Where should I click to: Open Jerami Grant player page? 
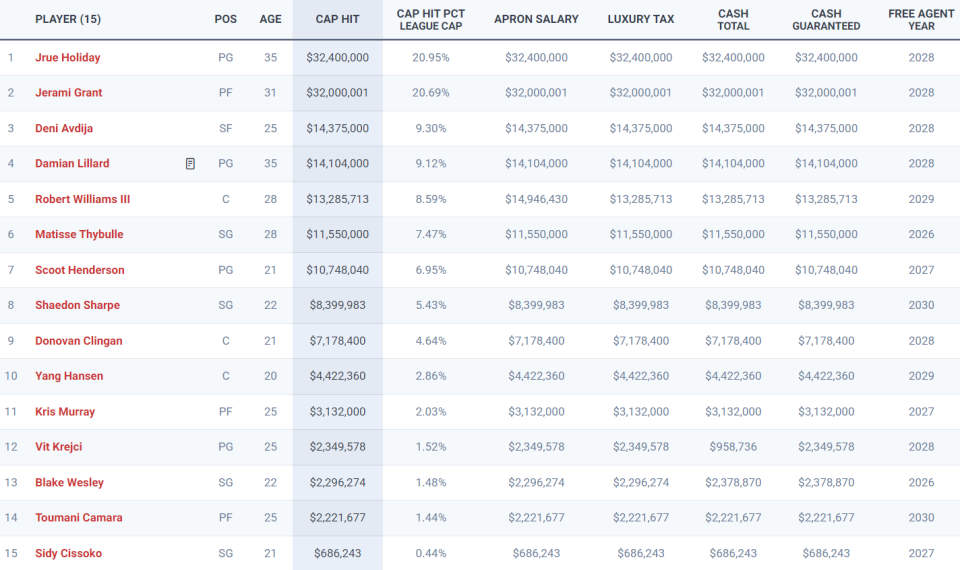point(69,92)
